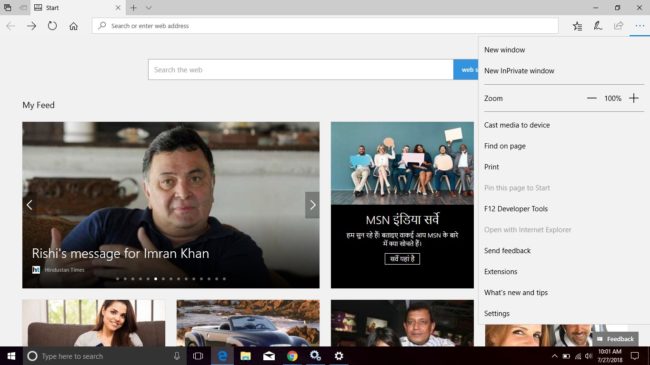The width and height of the screenshot is (650, 365).
Task: Open the Add notes pen icon
Action: (x=597, y=26)
